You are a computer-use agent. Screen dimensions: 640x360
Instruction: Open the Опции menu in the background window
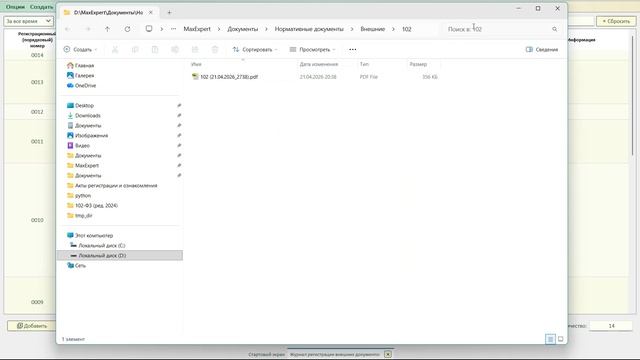[15, 7]
